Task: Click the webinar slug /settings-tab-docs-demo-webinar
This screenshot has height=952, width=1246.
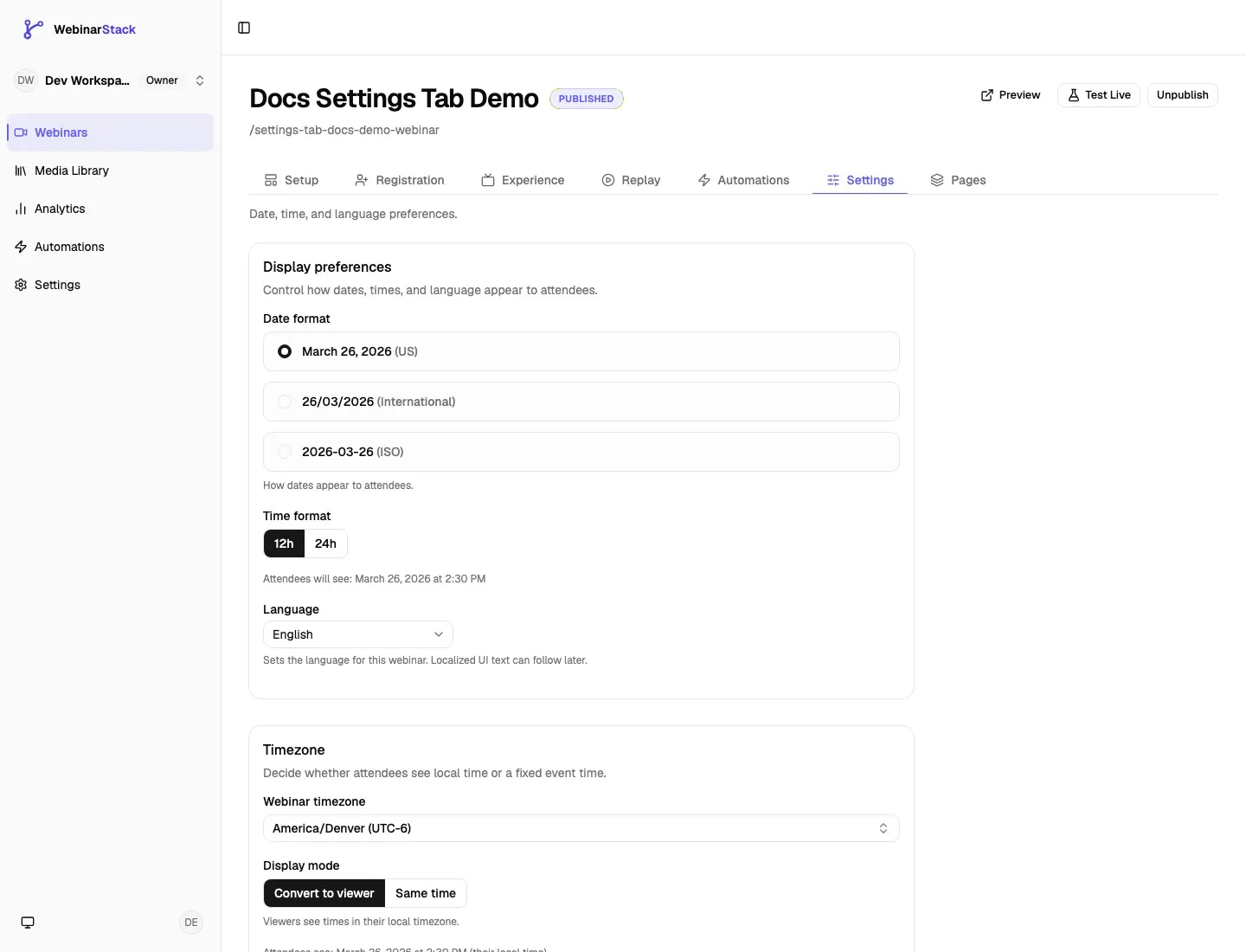Action: pos(344,130)
